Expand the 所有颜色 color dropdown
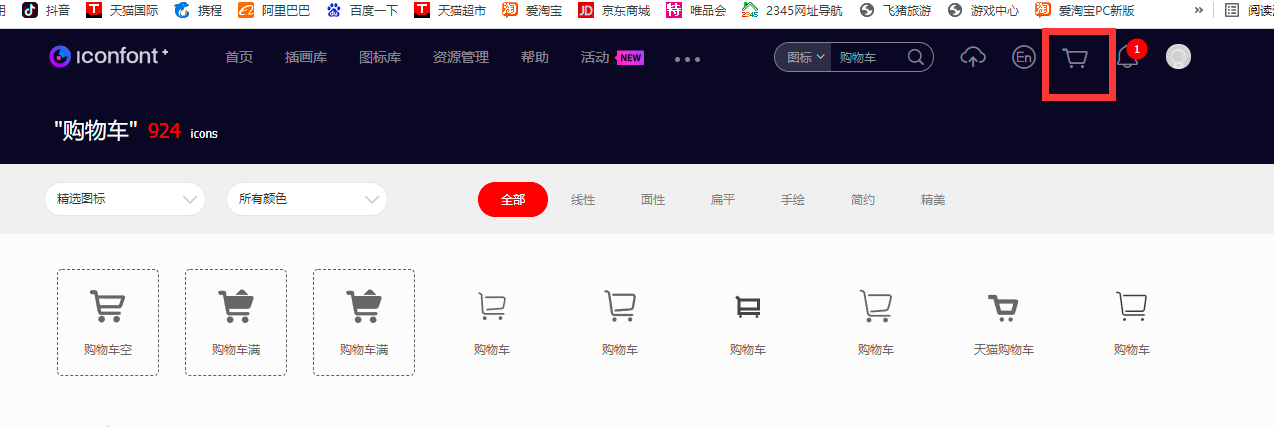 point(307,199)
